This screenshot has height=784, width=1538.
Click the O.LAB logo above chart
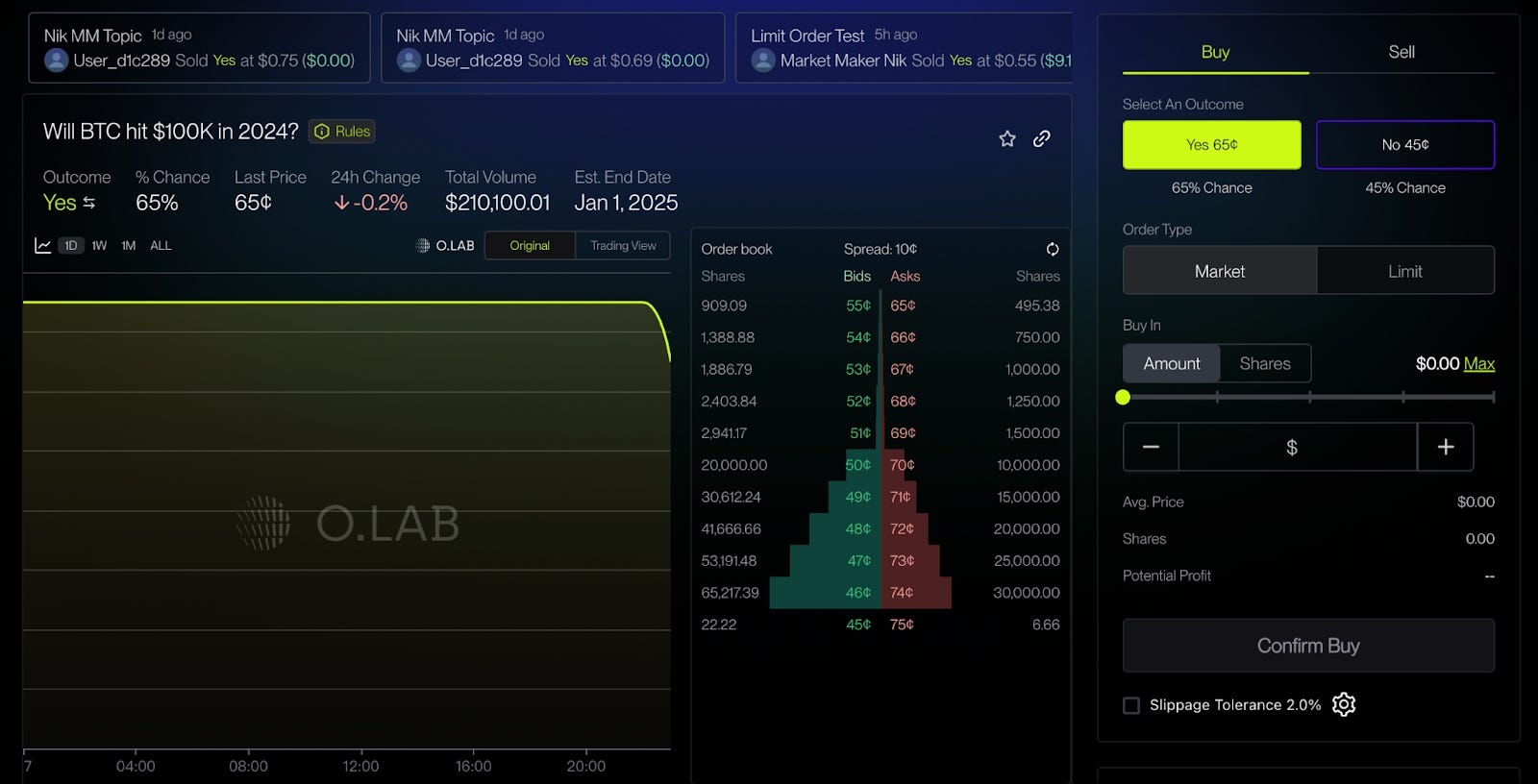[445, 245]
